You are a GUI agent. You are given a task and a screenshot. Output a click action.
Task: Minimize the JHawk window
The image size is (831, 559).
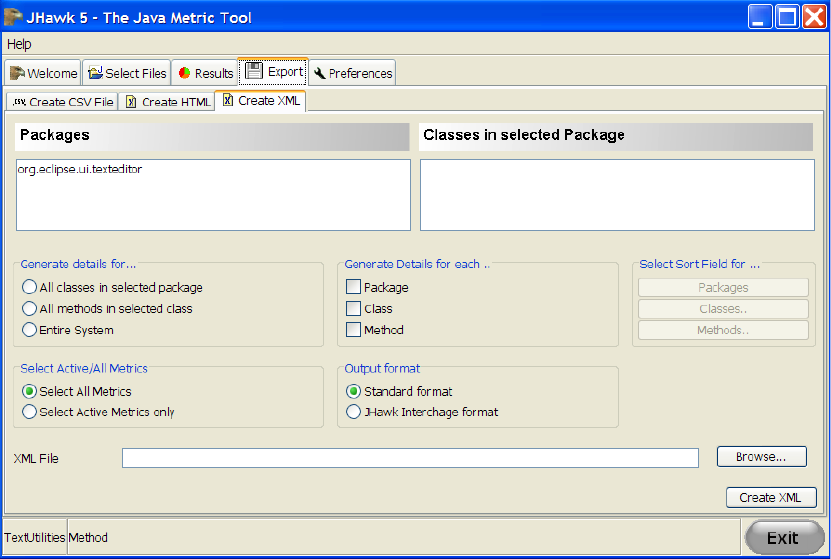(760, 16)
